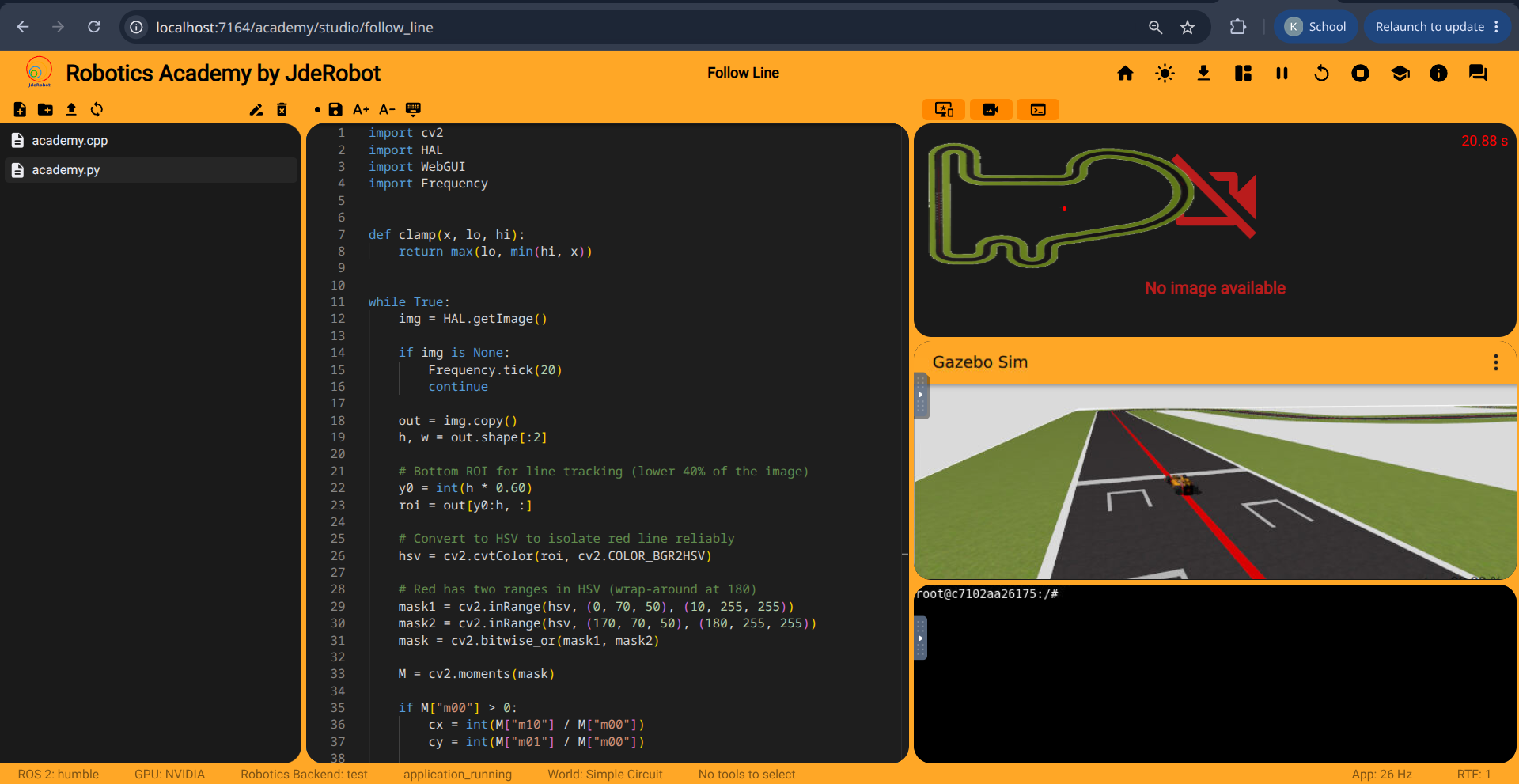Click the circuit track map thumbnail
This screenshot has height=784, width=1519.
pyautogui.click(x=1059, y=206)
